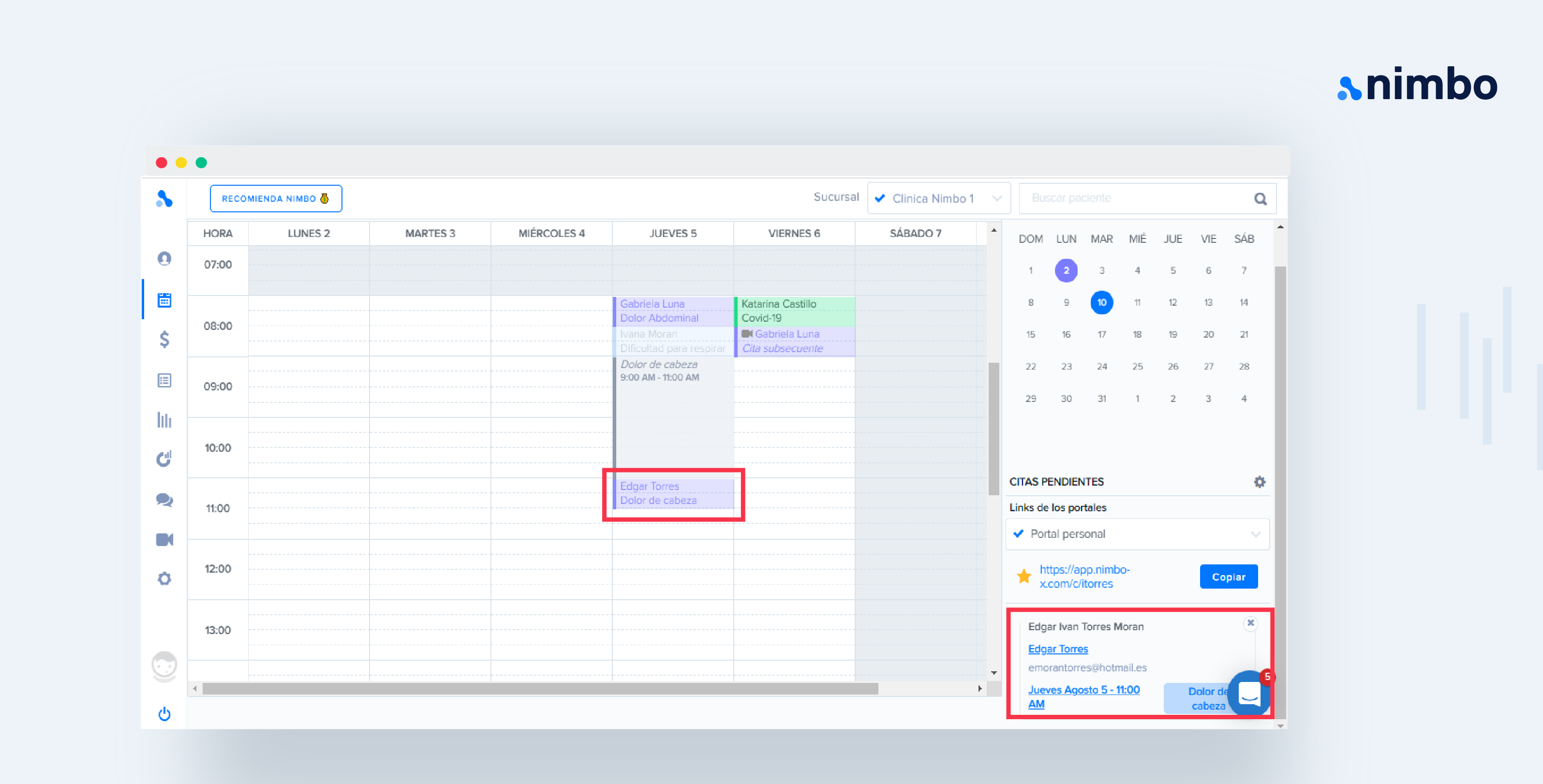Select the SÁBADO 7 column header
Viewport: 1543px width, 784px height.
coord(915,233)
